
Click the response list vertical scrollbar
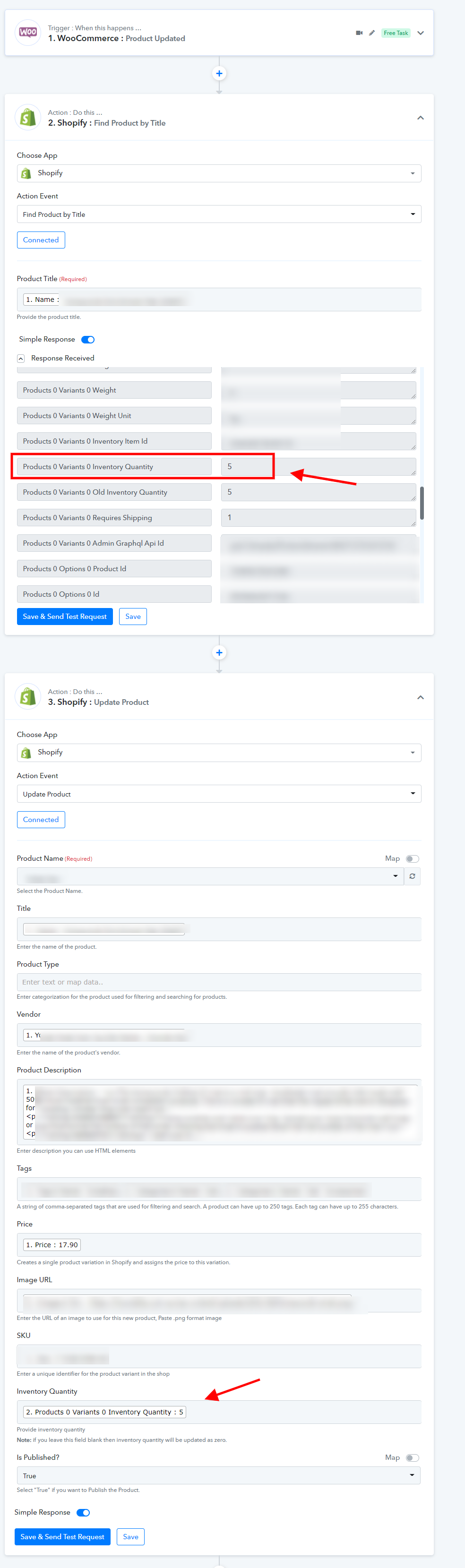click(x=422, y=503)
